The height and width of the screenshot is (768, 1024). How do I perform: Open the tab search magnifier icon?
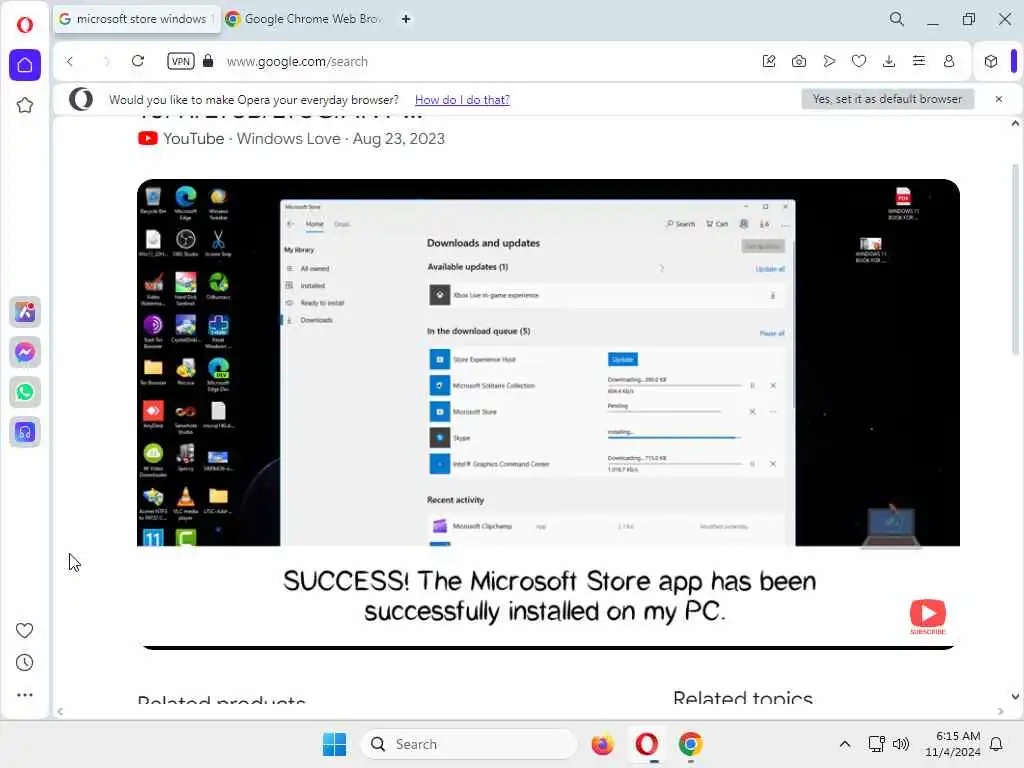click(897, 19)
